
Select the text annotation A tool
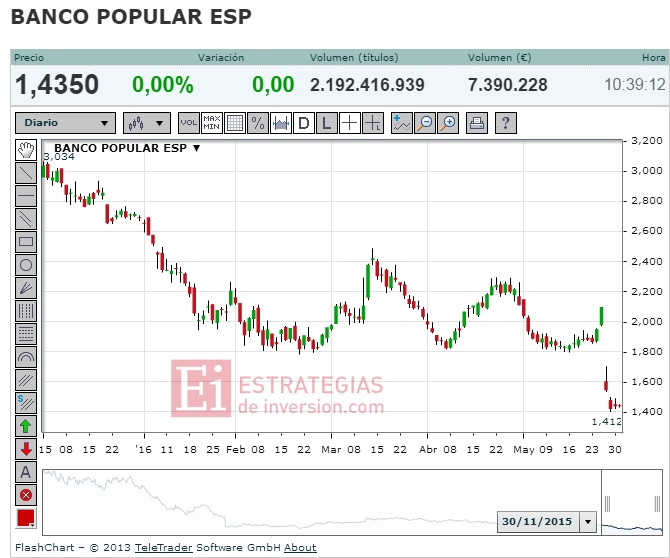pyautogui.click(x=26, y=472)
